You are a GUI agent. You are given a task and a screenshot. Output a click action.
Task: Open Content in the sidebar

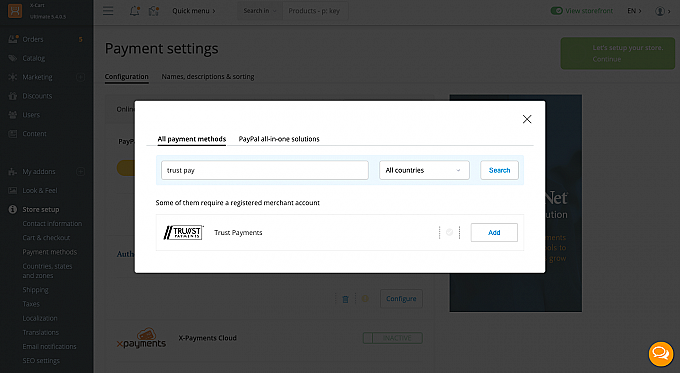point(34,134)
